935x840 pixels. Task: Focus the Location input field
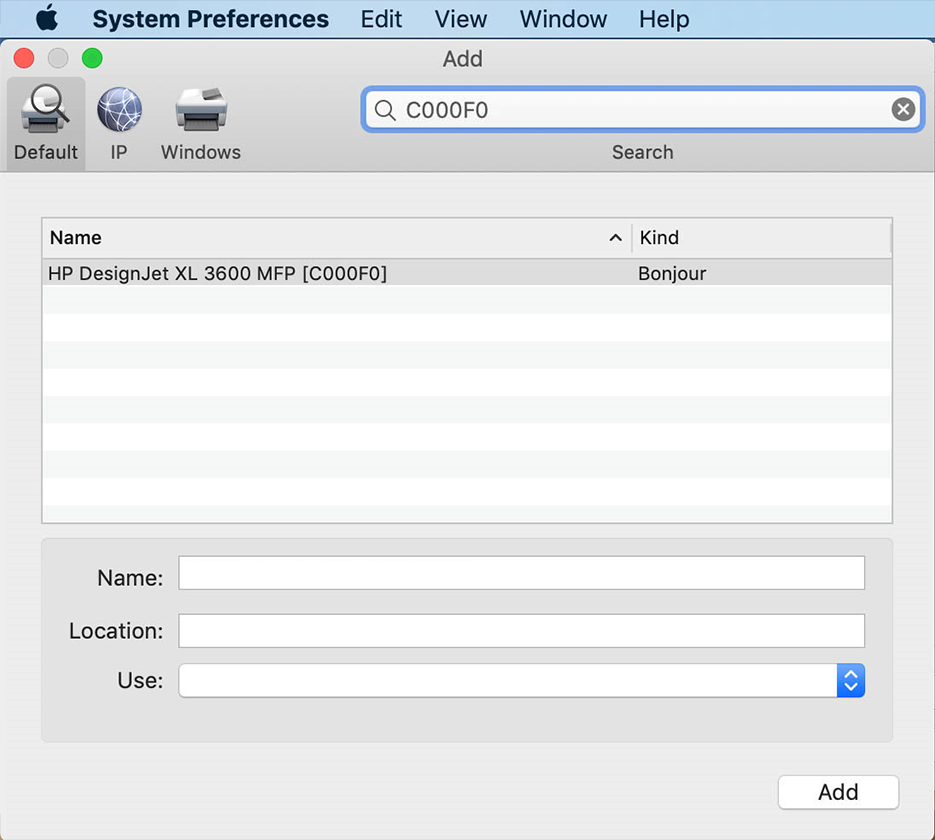(x=521, y=631)
